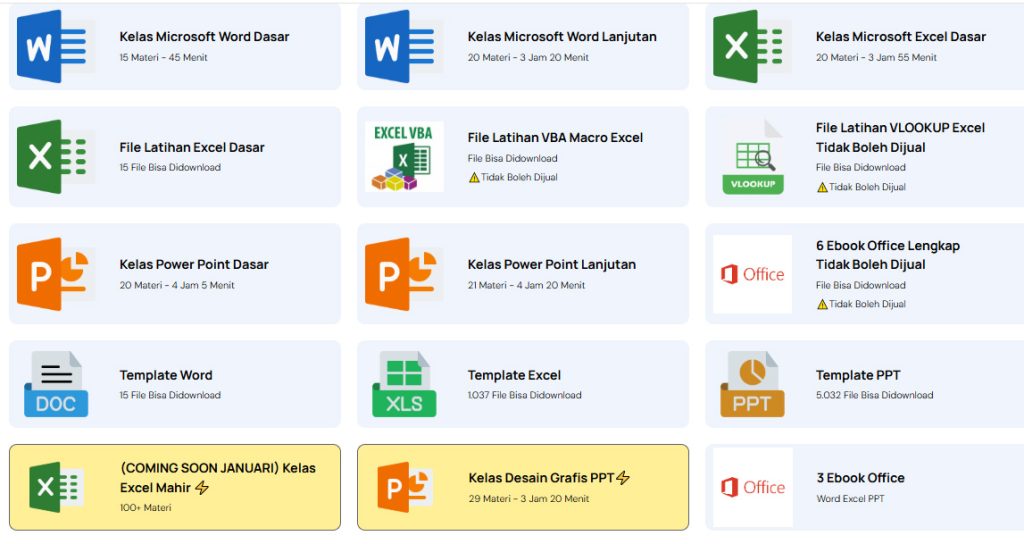
Task: Click the Office logo for 6 Ebook Office Lengkap
Action: pyautogui.click(x=752, y=274)
